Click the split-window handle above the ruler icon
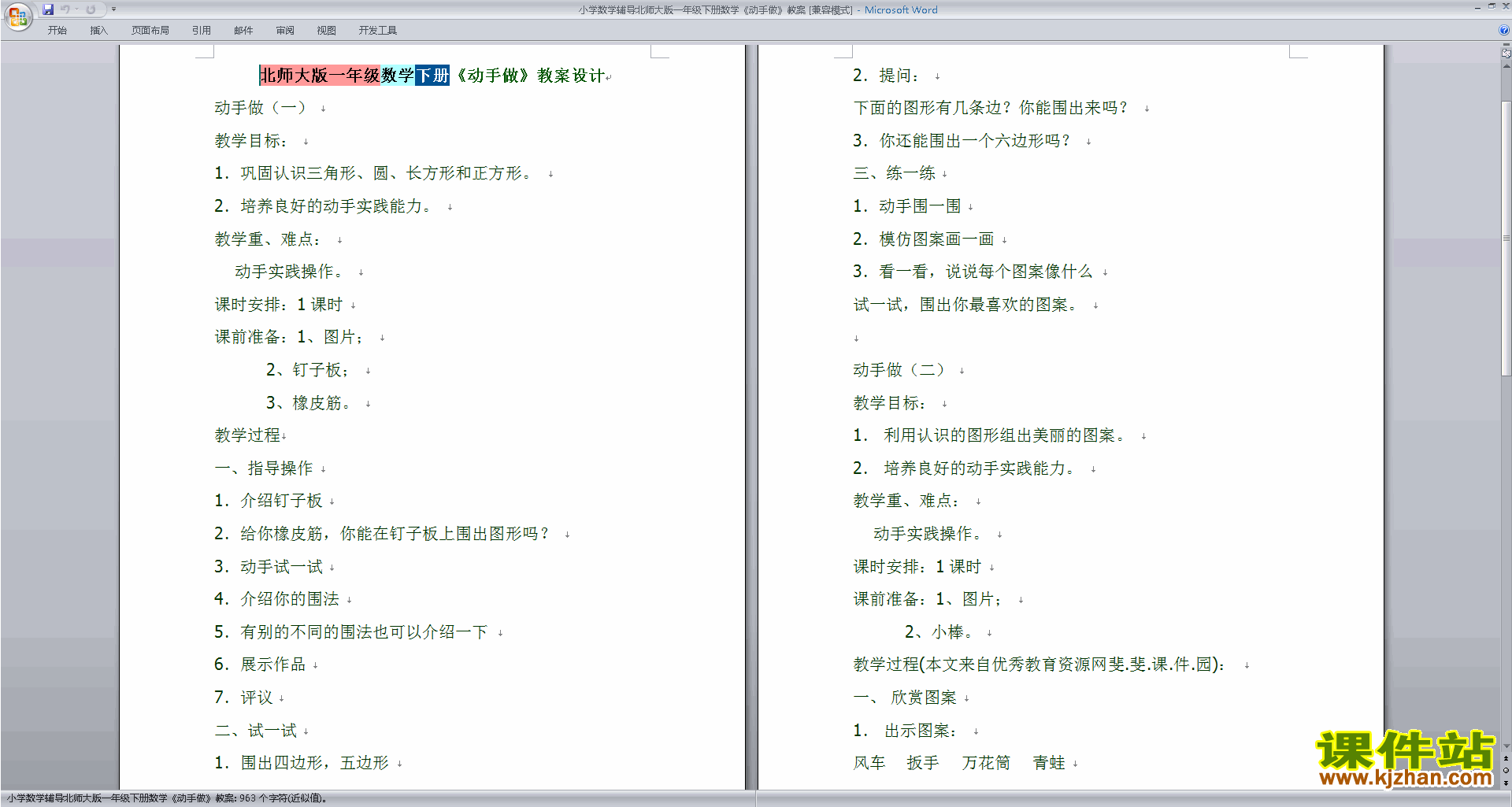The width and height of the screenshot is (1512, 807). coord(1506,45)
